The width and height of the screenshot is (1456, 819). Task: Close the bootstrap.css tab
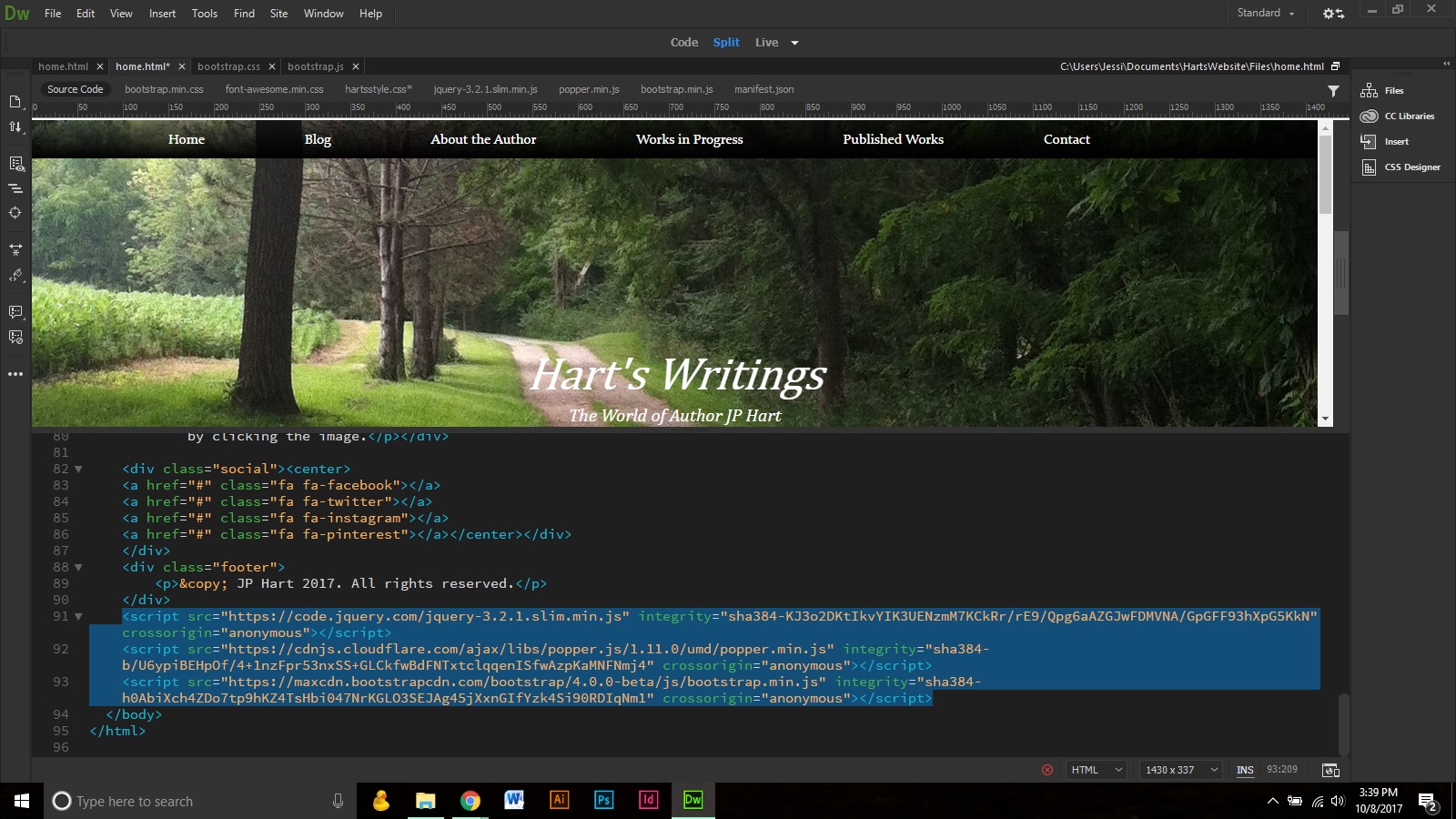(272, 66)
